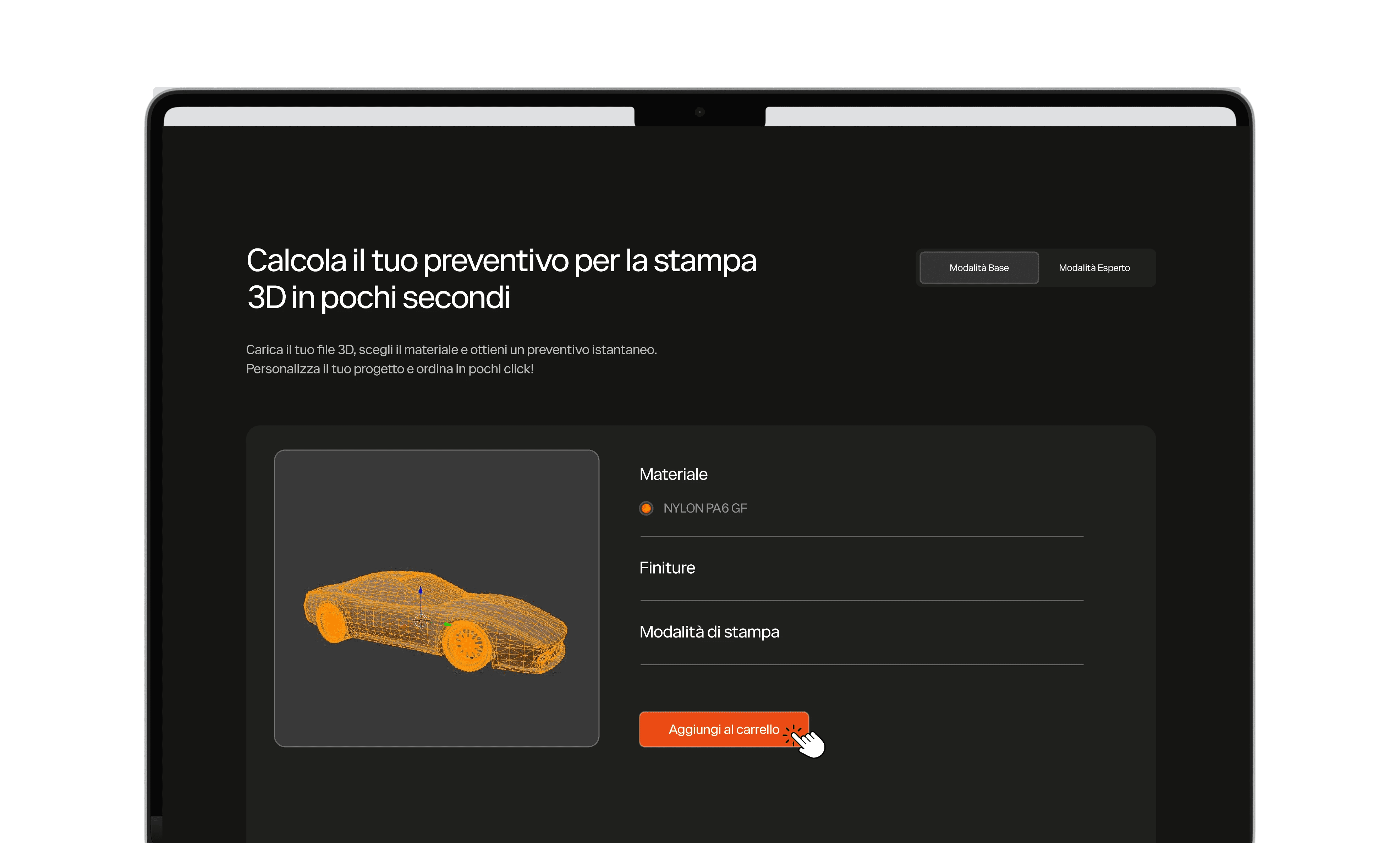Click the 3D car model preview
The image size is (1400, 843).
[x=436, y=598]
